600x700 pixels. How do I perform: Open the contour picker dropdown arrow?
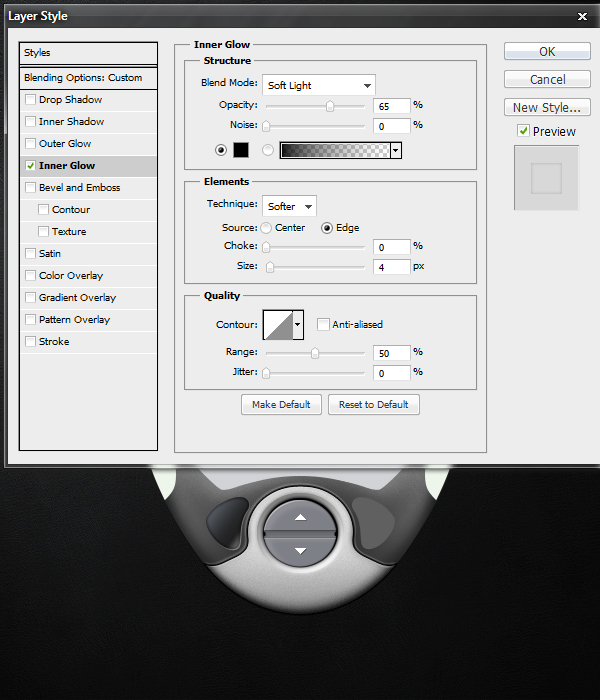(298, 325)
